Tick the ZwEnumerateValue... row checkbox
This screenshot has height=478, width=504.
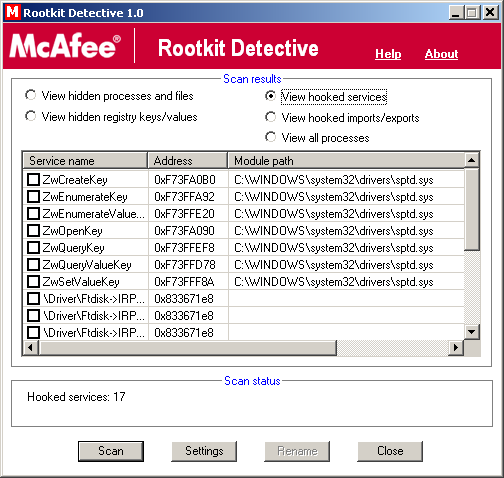[x=33, y=214]
